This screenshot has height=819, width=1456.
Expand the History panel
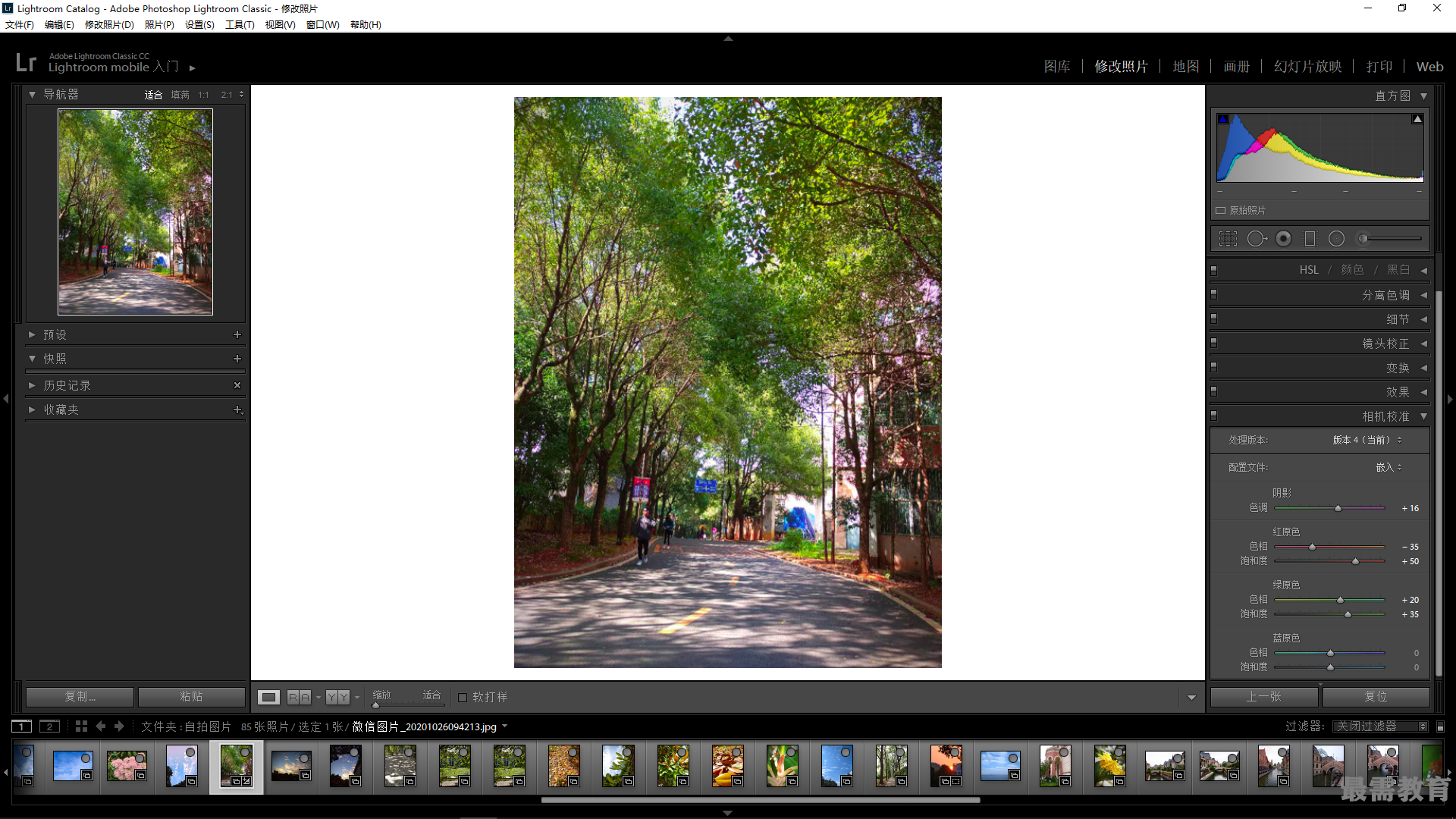pyautogui.click(x=32, y=385)
